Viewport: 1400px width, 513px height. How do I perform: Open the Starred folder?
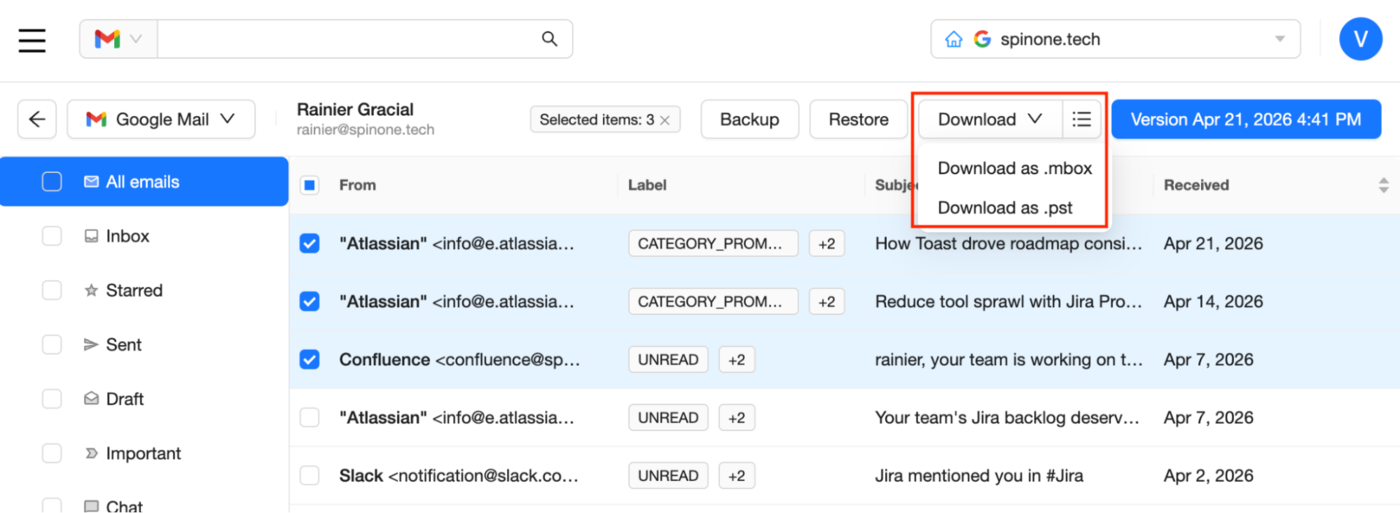click(x=134, y=291)
